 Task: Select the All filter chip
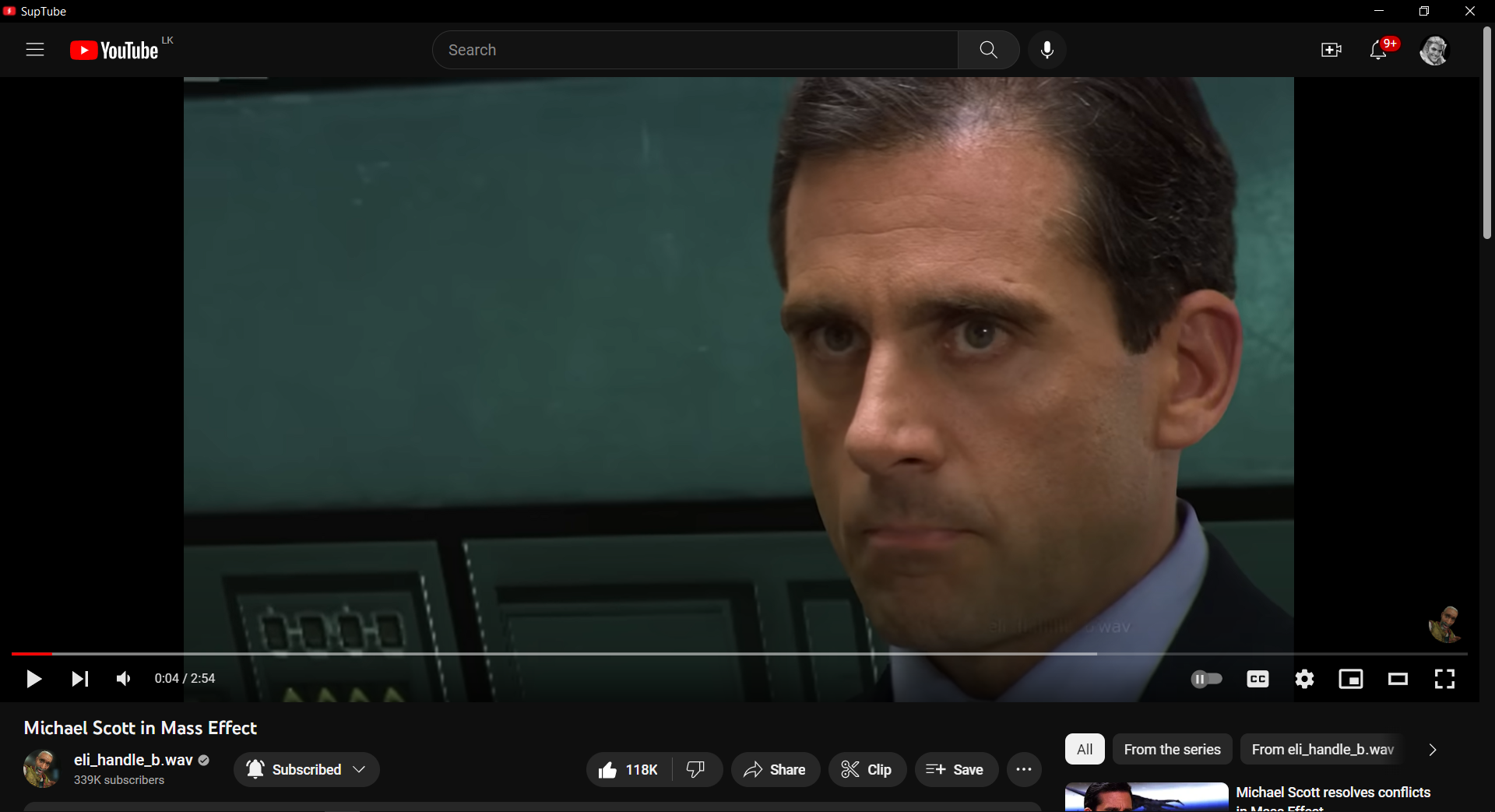(1085, 750)
